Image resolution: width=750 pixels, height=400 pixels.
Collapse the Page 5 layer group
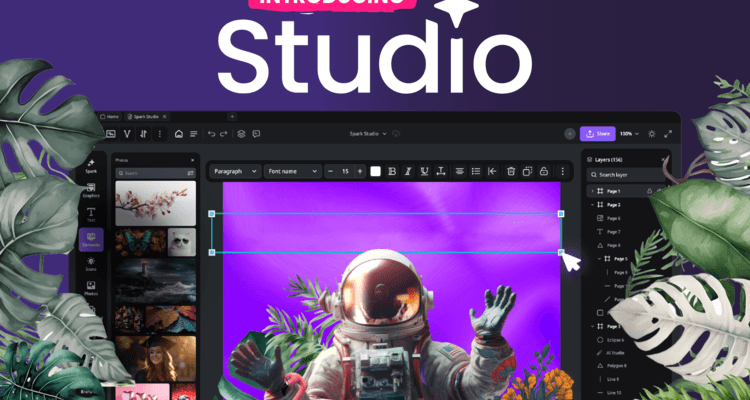(x=599, y=259)
